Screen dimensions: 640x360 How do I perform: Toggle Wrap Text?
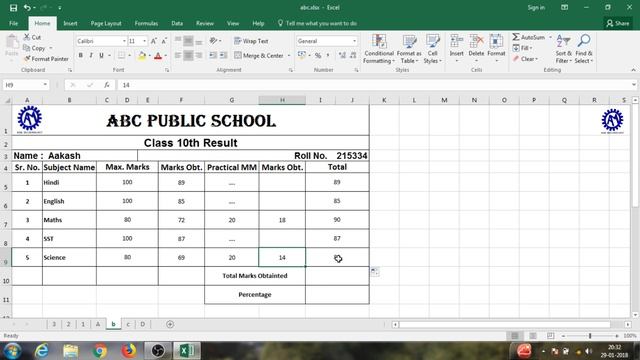click(x=251, y=41)
